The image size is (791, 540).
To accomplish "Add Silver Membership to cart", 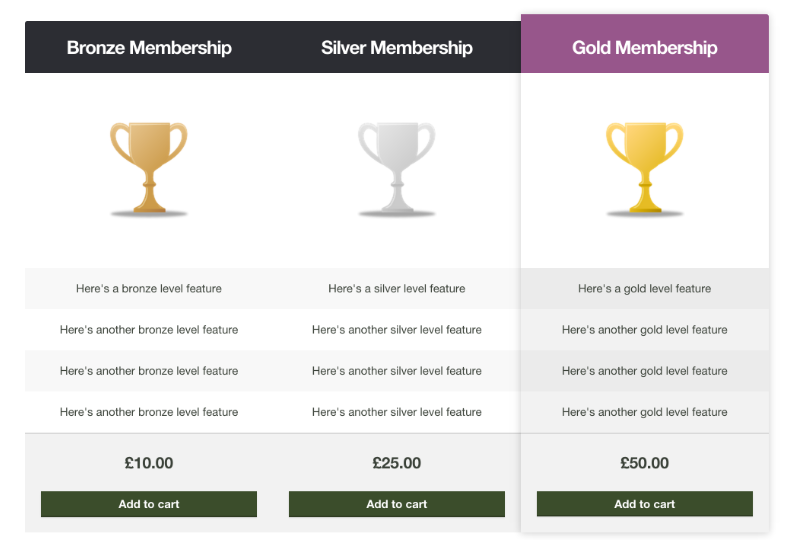I will (x=397, y=504).
